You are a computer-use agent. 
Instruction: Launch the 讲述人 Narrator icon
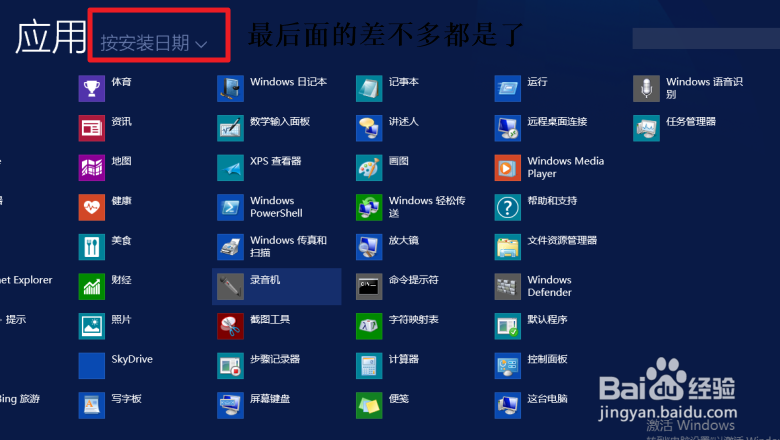click(x=369, y=128)
